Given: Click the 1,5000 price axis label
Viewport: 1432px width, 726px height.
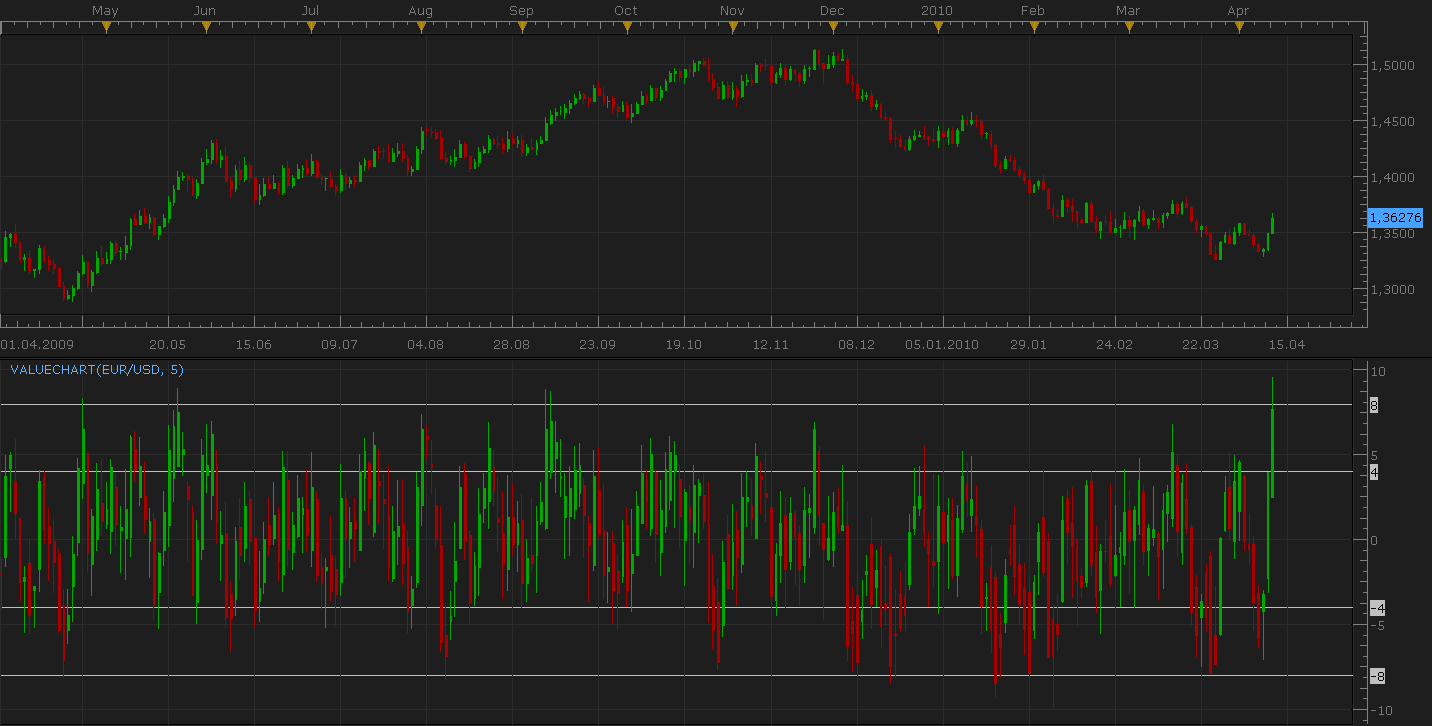Looking at the screenshot, I should 1391,66.
